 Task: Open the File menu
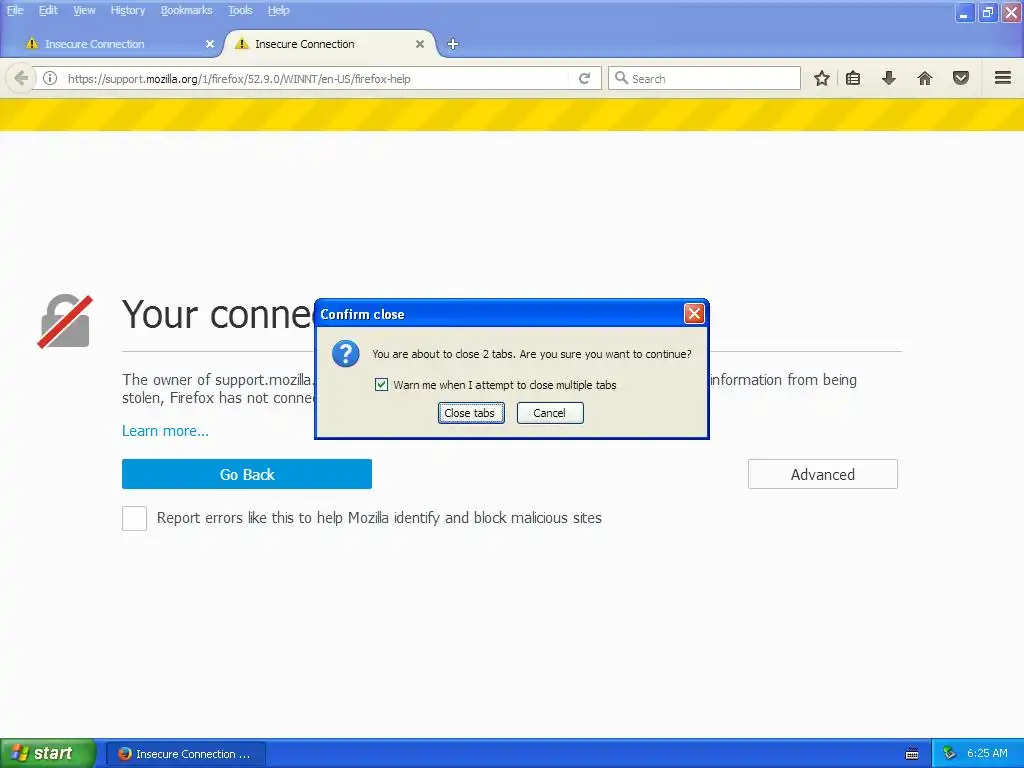[x=15, y=10]
